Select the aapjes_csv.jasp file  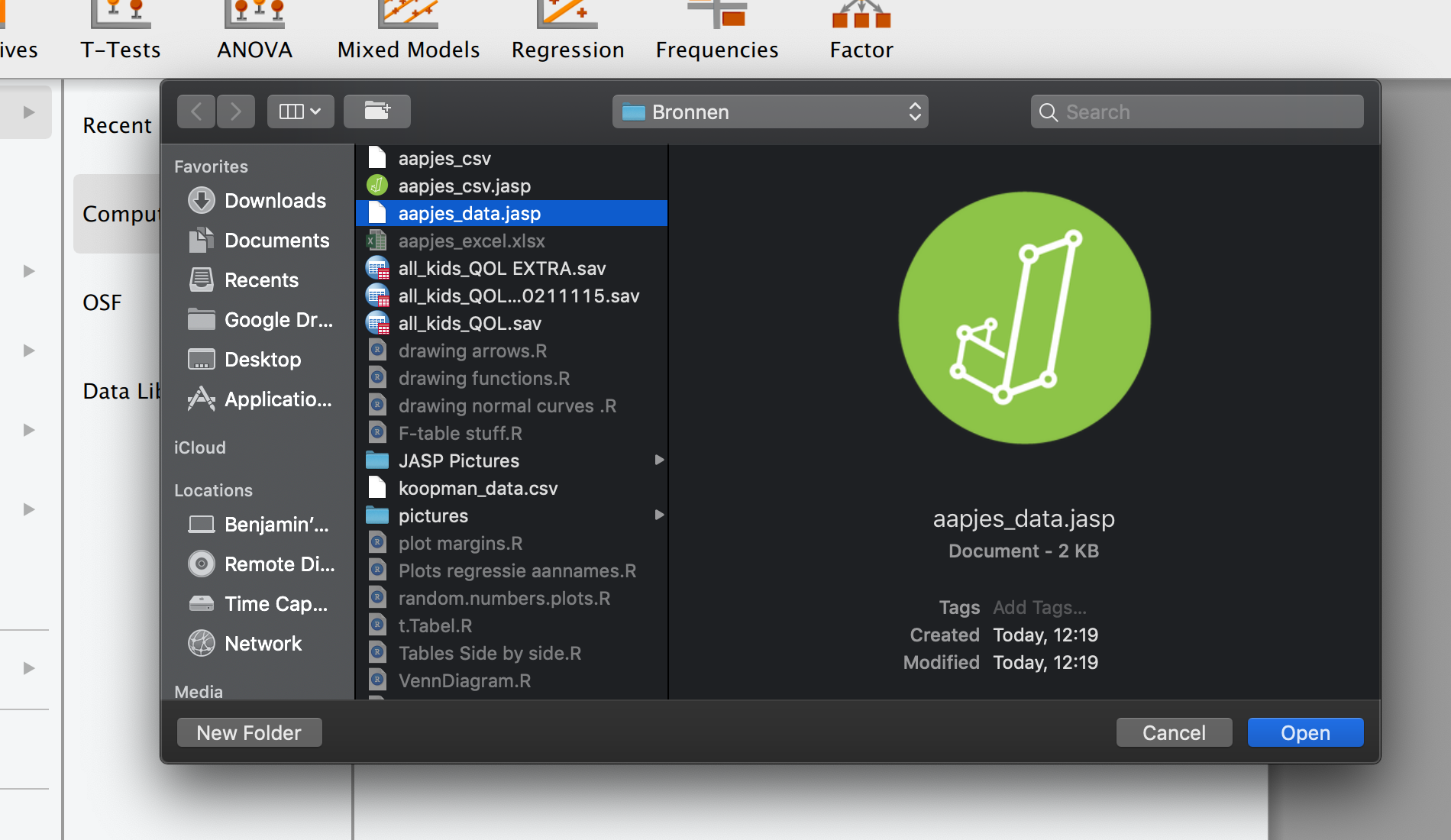[512, 186]
